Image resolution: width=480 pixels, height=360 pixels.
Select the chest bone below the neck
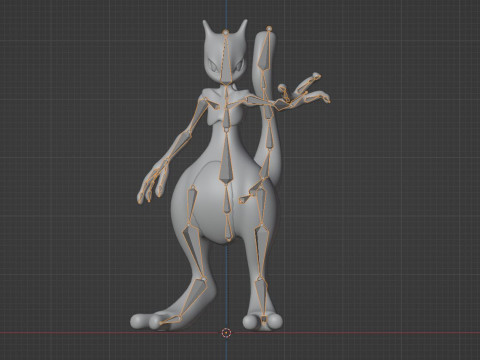tap(227, 117)
